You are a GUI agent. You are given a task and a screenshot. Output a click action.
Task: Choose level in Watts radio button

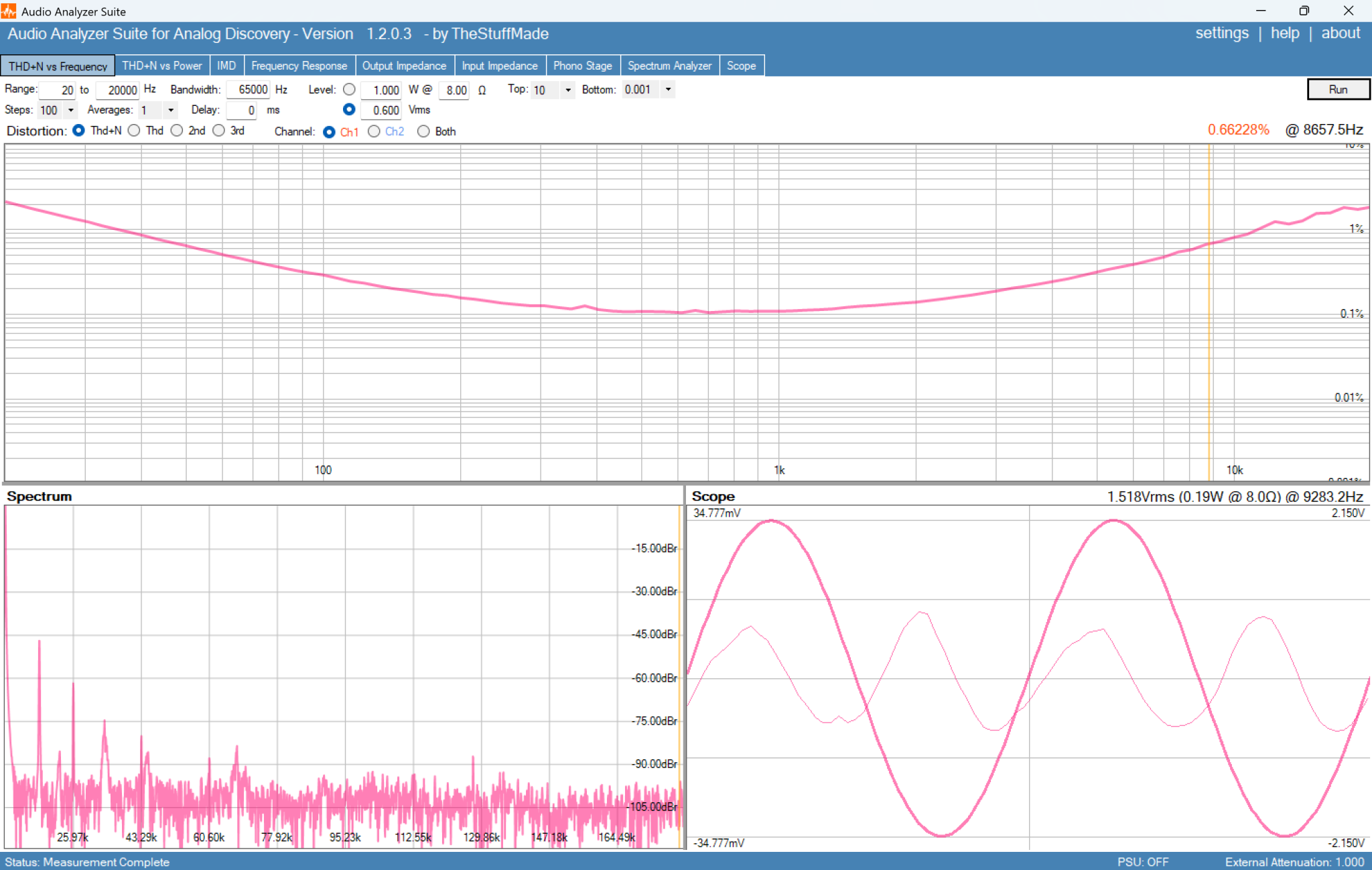(x=349, y=89)
